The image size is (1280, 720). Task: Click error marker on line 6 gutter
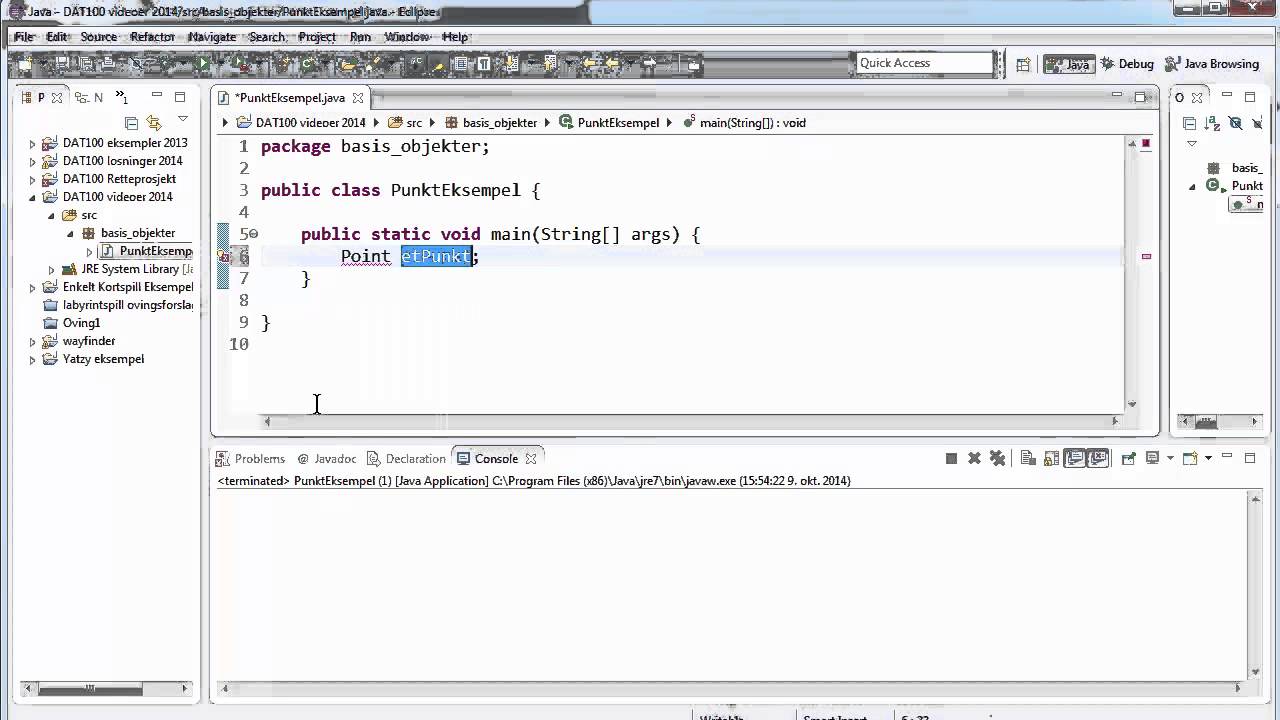click(x=225, y=257)
